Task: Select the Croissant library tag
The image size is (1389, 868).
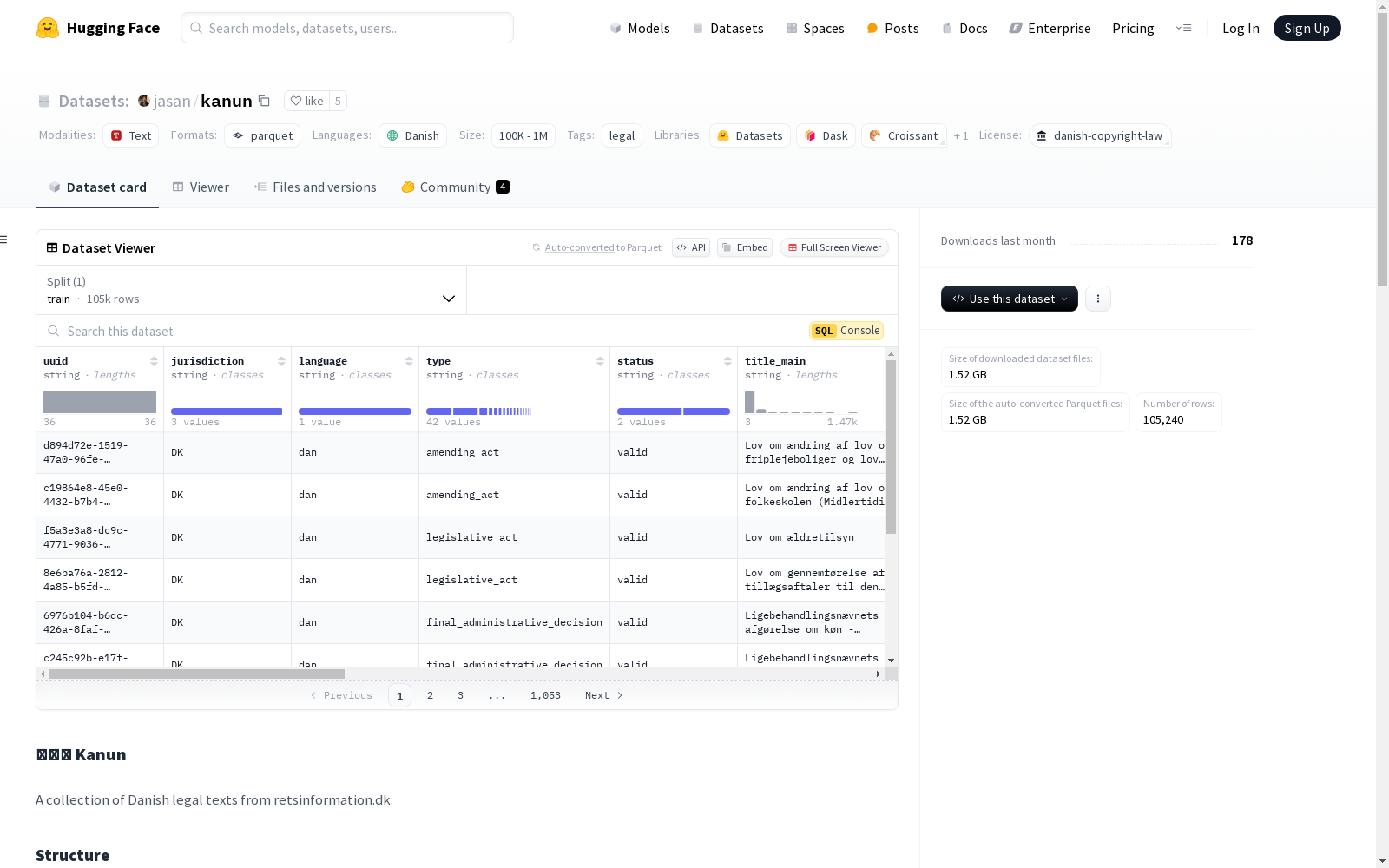Action: (904, 135)
